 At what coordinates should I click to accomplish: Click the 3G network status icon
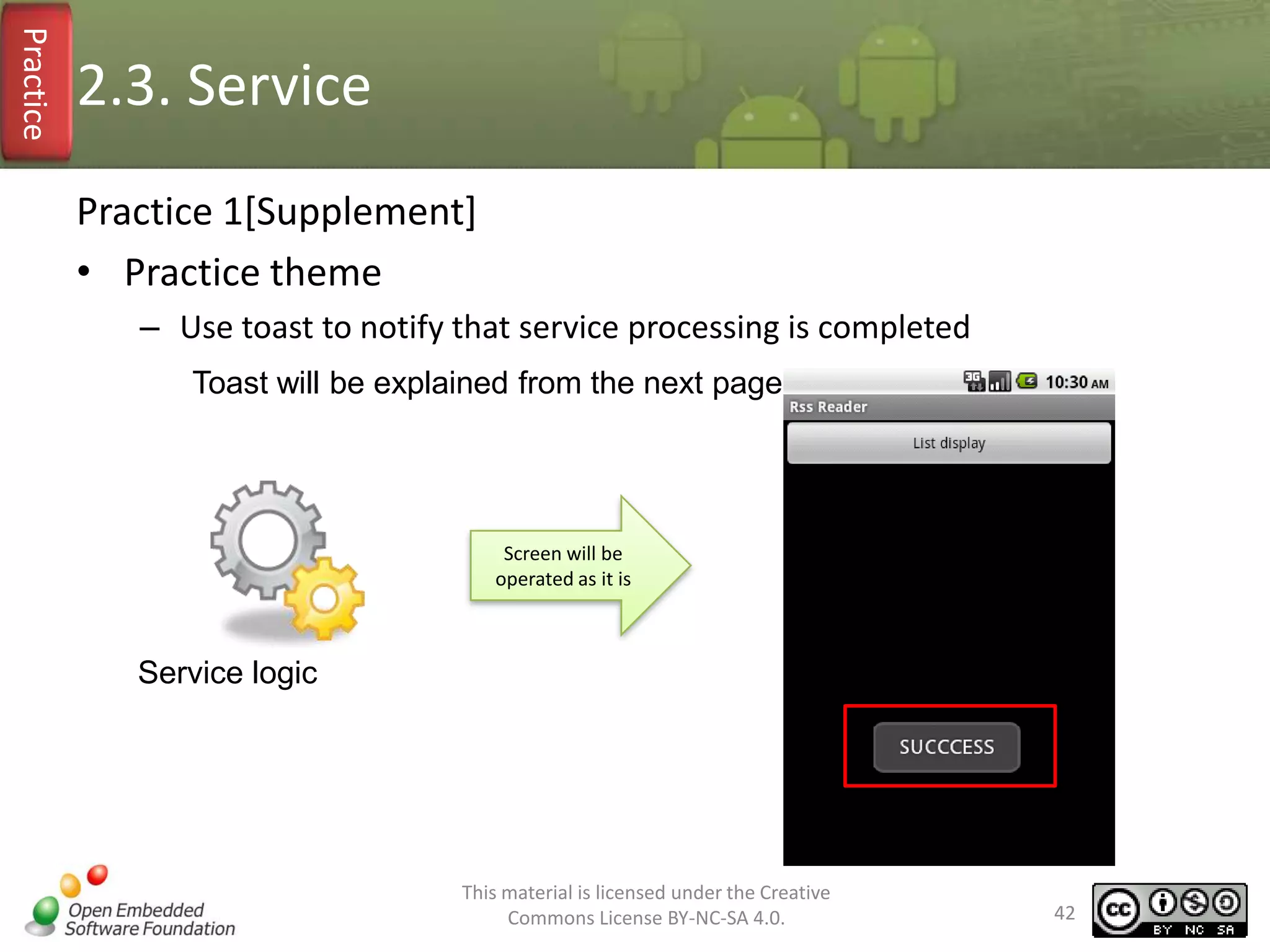pos(974,381)
